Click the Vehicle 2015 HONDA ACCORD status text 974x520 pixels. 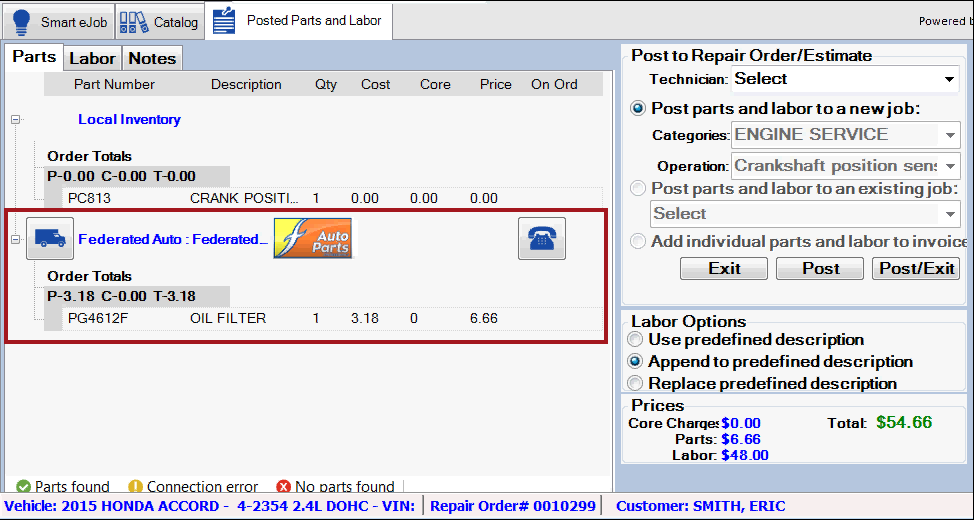pyautogui.click(x=209, y=506)
